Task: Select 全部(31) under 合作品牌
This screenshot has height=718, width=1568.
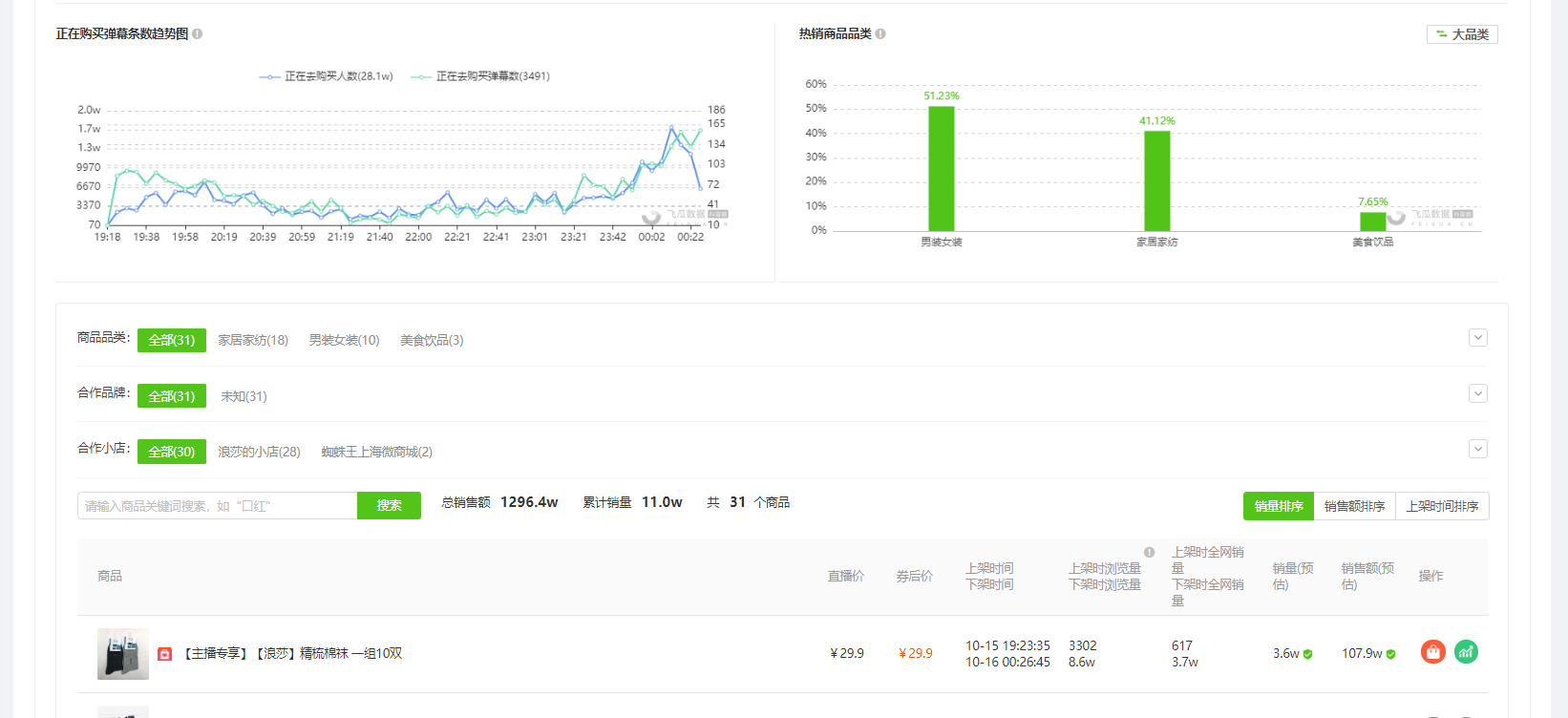Action: tap(172, 395)
